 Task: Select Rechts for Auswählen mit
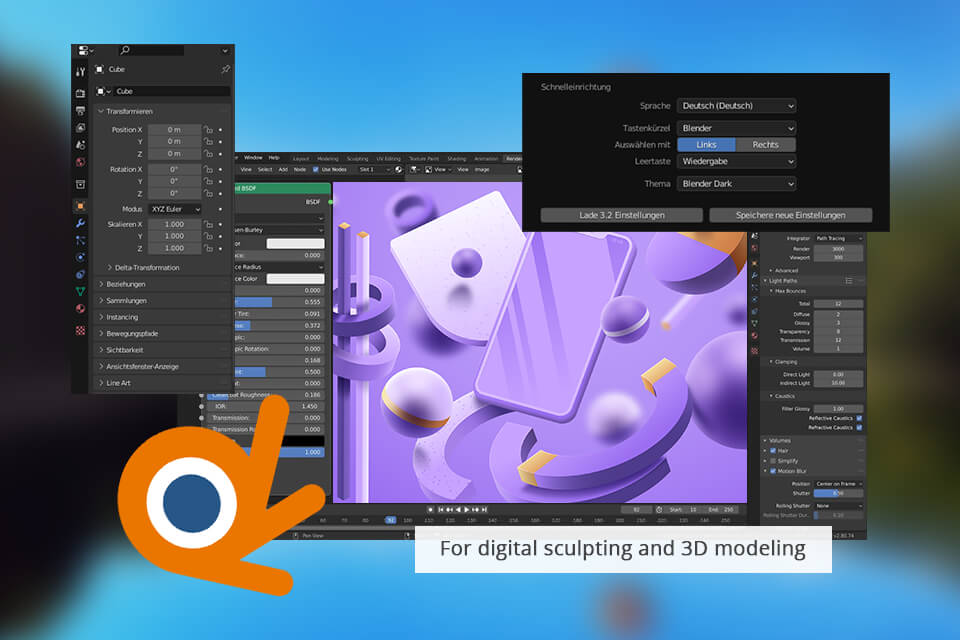[765, 145]
